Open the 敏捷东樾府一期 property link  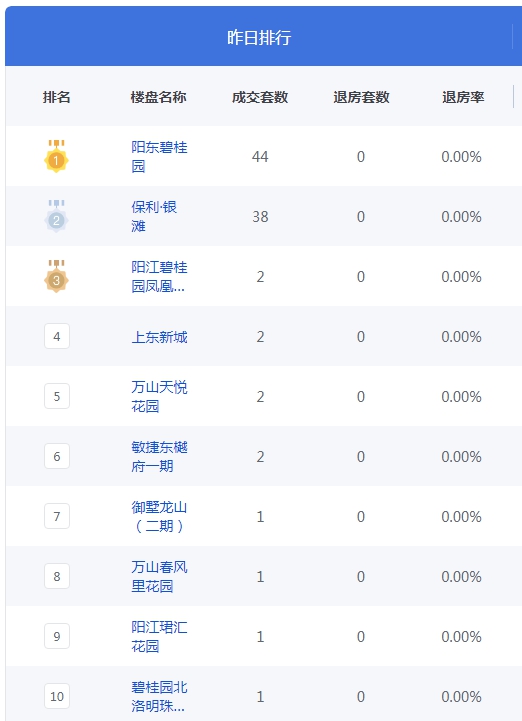(159, 457)
